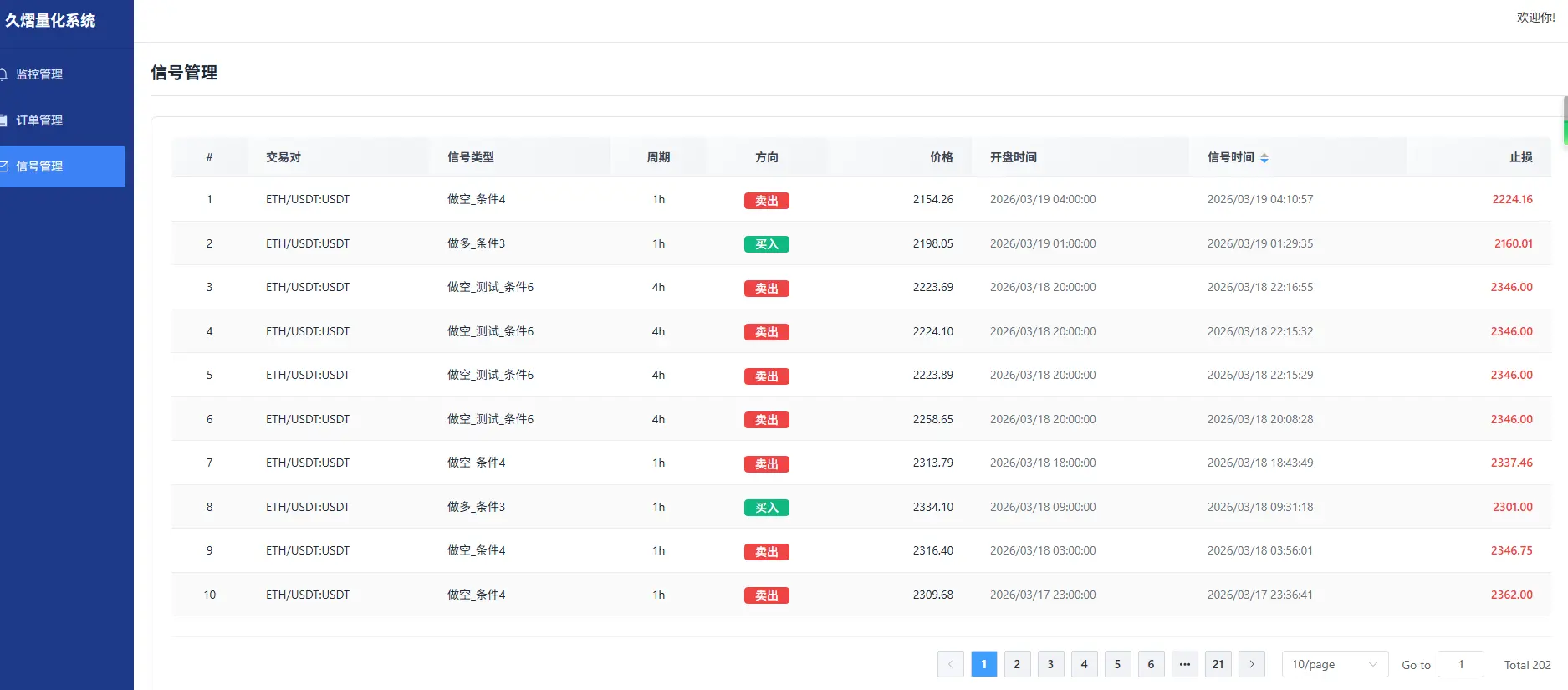Click the Go to page input field
This screenshot has height=690, width=1568.
click(1460, 664)
